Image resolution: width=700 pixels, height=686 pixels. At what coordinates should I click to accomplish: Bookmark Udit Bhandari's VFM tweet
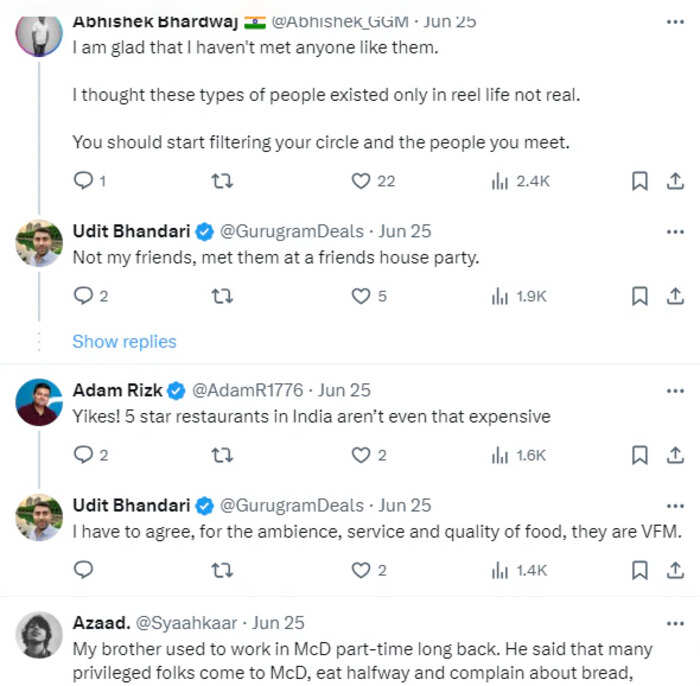[639, 570]
